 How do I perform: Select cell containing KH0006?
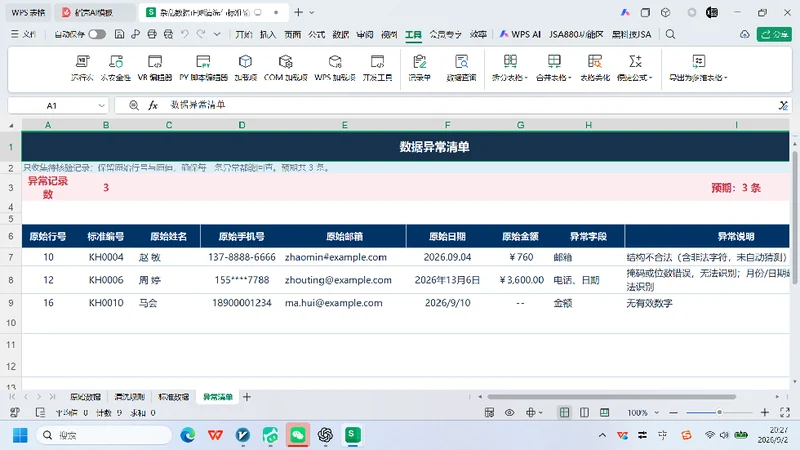coord(106,280)
